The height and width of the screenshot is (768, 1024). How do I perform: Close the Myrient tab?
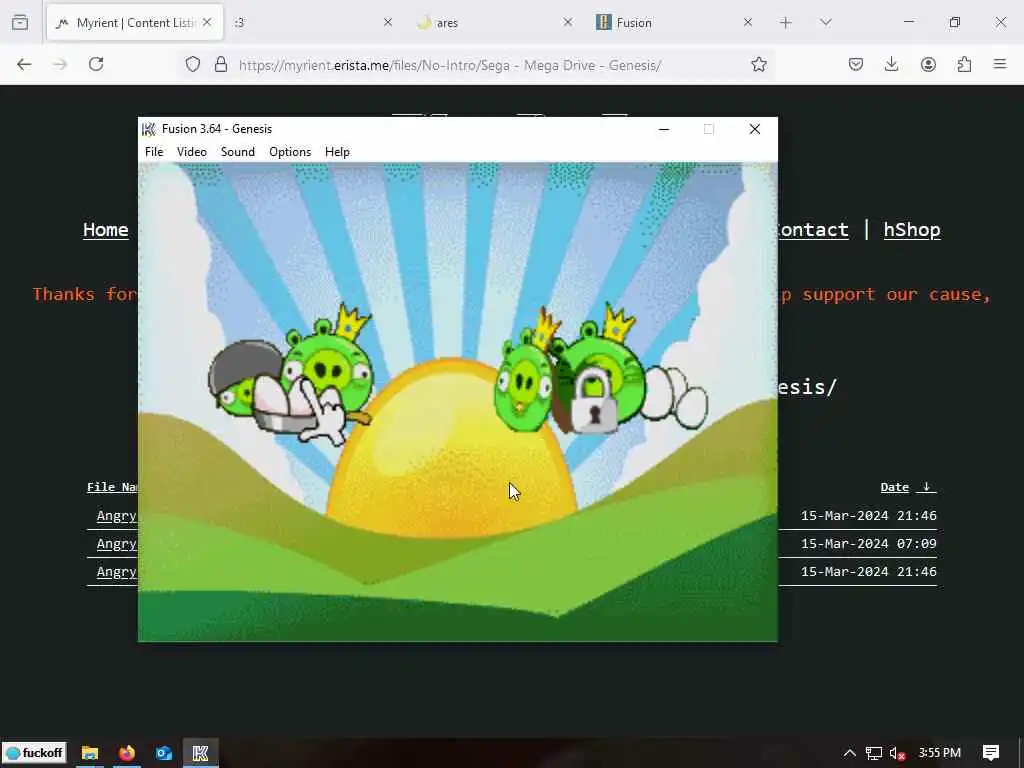click(207, 22)
